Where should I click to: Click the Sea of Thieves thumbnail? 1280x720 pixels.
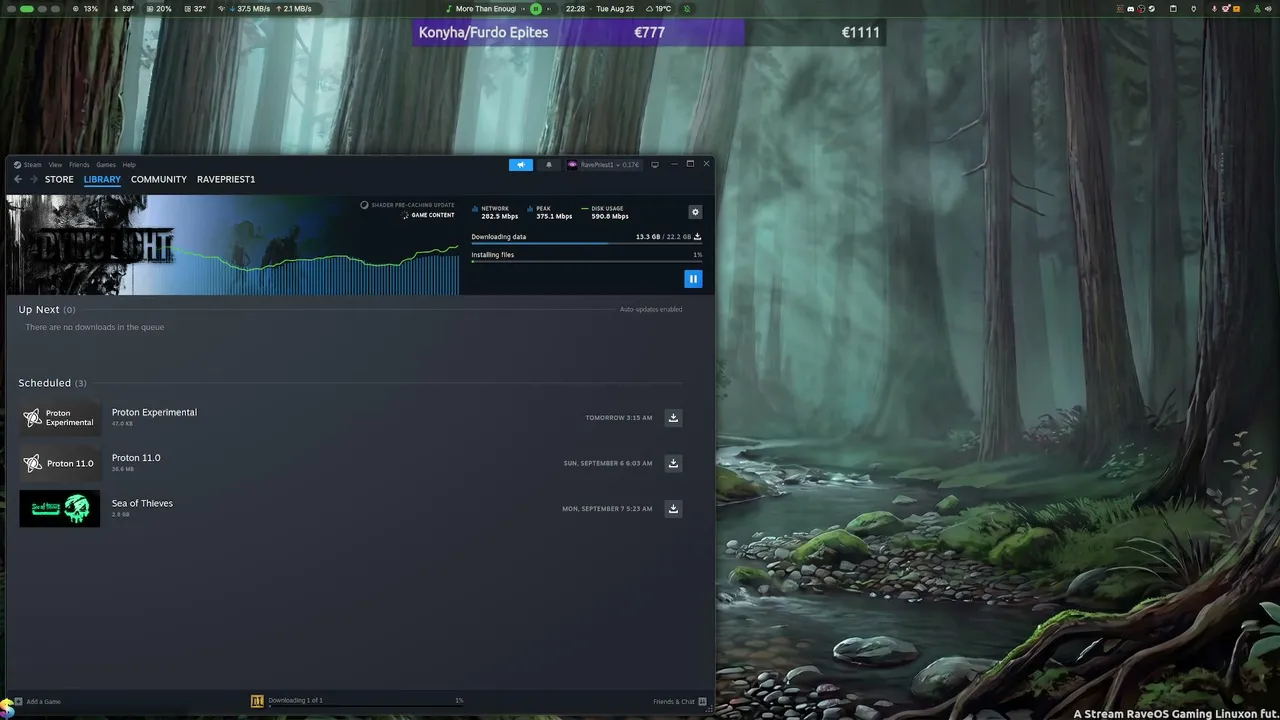tap(60, 508)
